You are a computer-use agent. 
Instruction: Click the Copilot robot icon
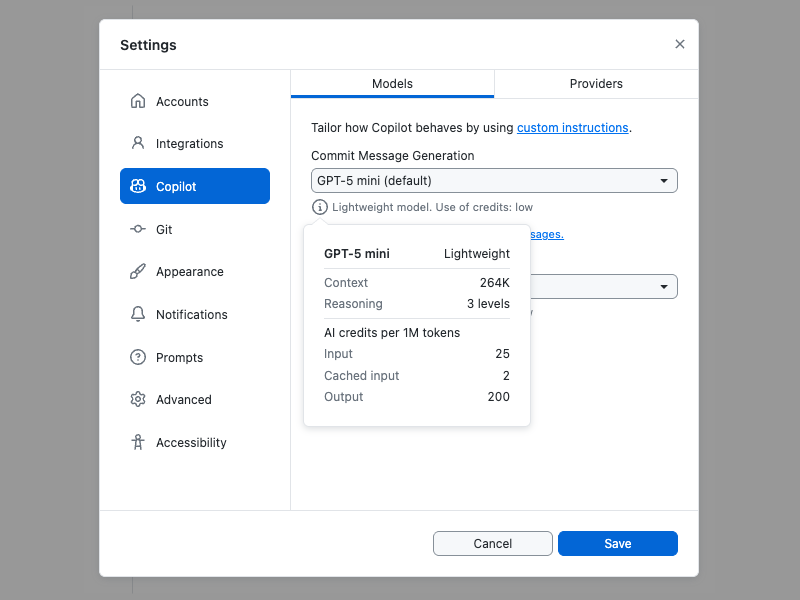[138, 186]
